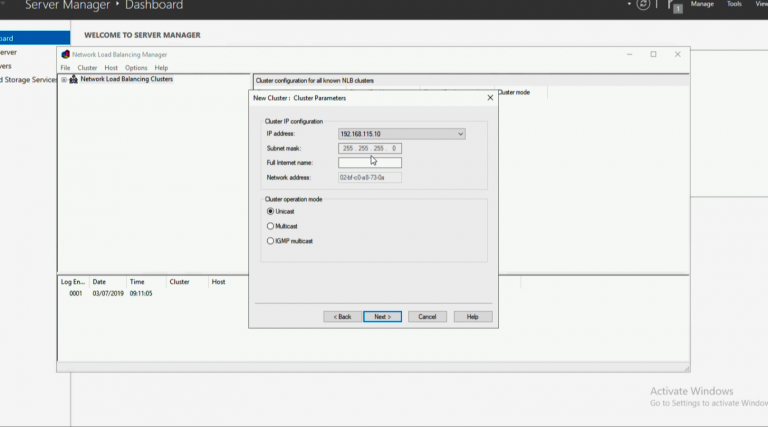Open the File menu in NLB Manager
768x427 pixels.
[65, 68]
